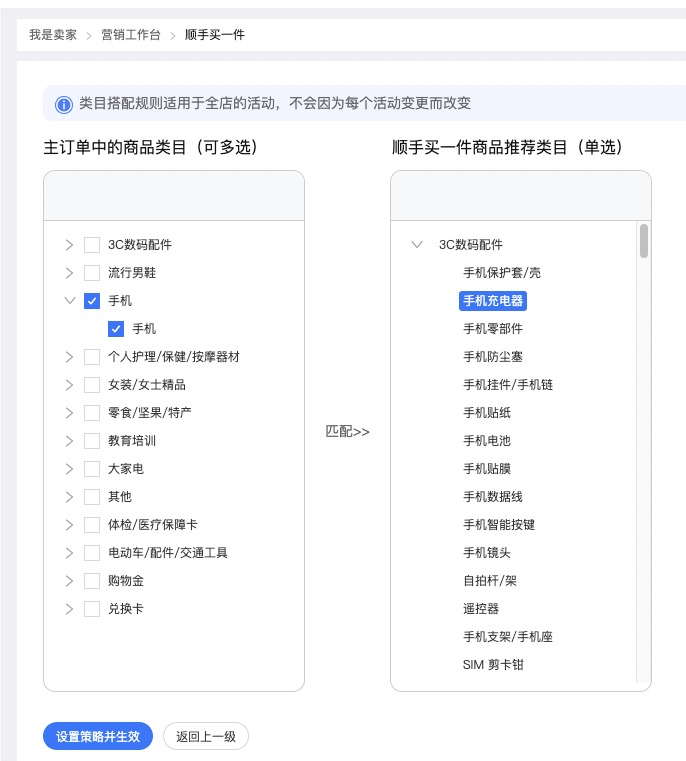The image size is (686, 761).
Task: Select 手机贴纸 recommendation category
Action: (487, 413)
